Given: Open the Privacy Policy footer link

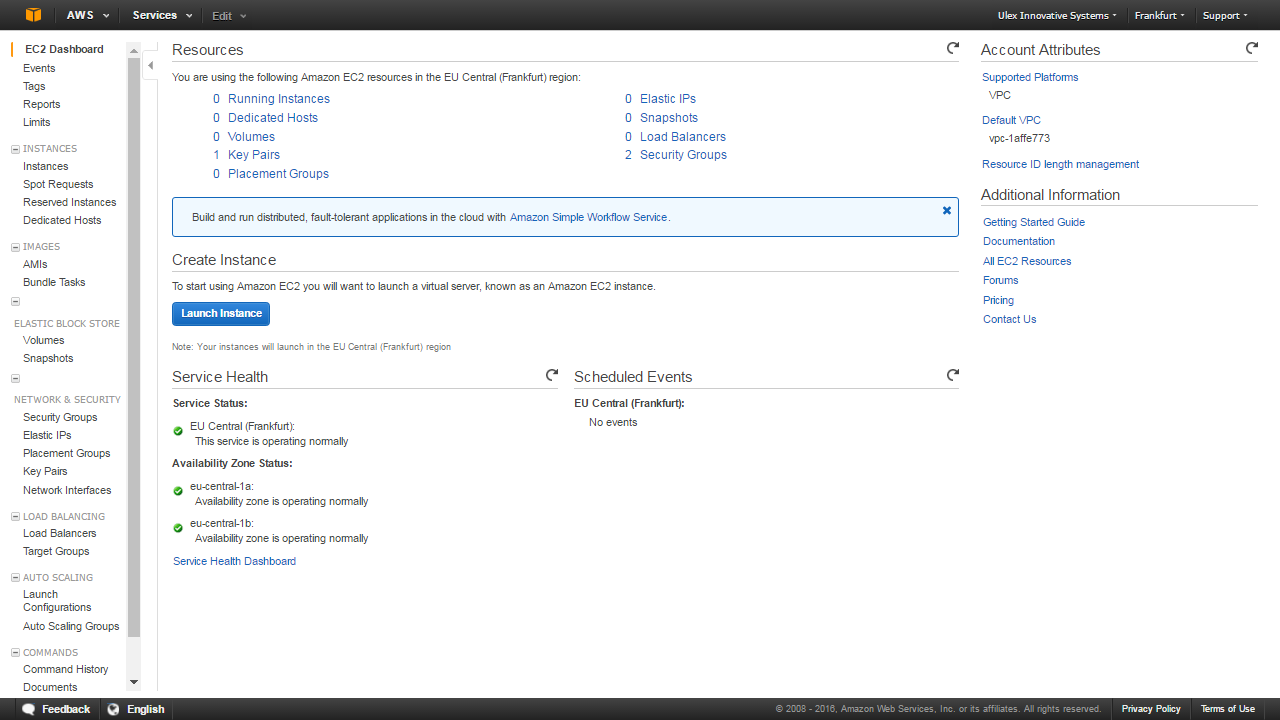Looking at the screenshot, I should click(1151, 709).
